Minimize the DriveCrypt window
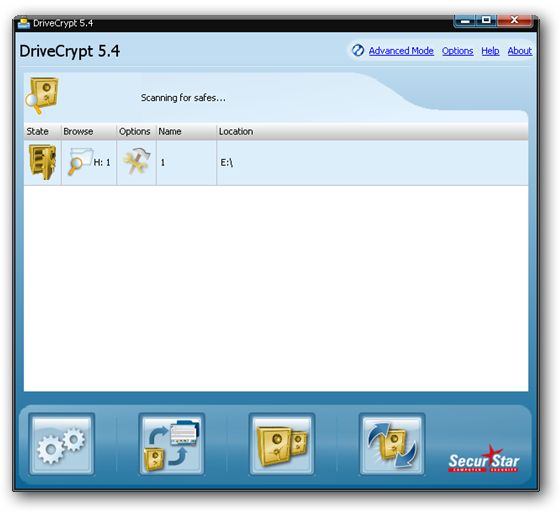560x512 pixels. pyautogui.click(x=465, y=21)
